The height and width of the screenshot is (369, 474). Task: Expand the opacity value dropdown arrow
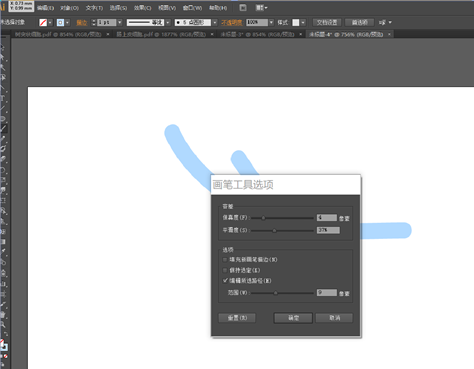point(271,22)
